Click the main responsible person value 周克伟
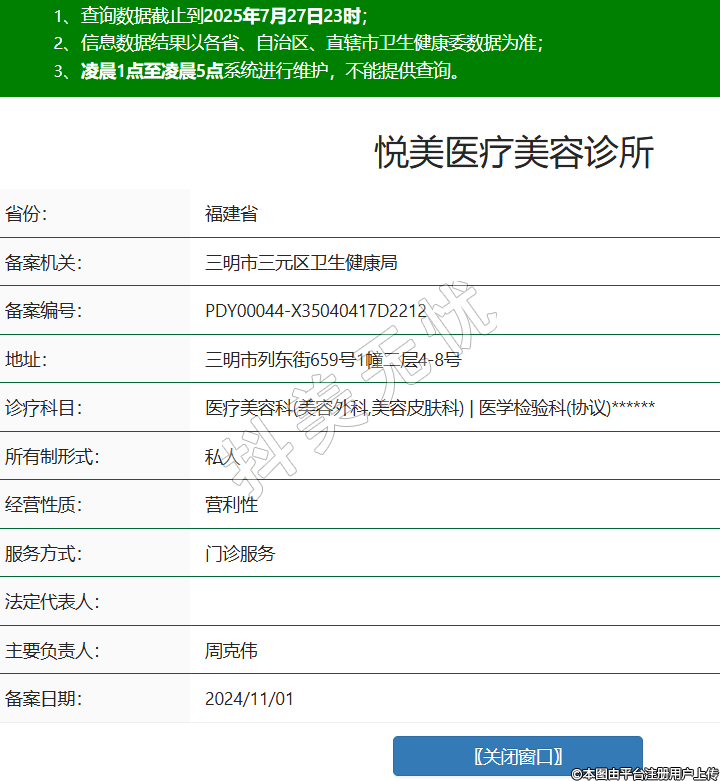 coord(231,651)
